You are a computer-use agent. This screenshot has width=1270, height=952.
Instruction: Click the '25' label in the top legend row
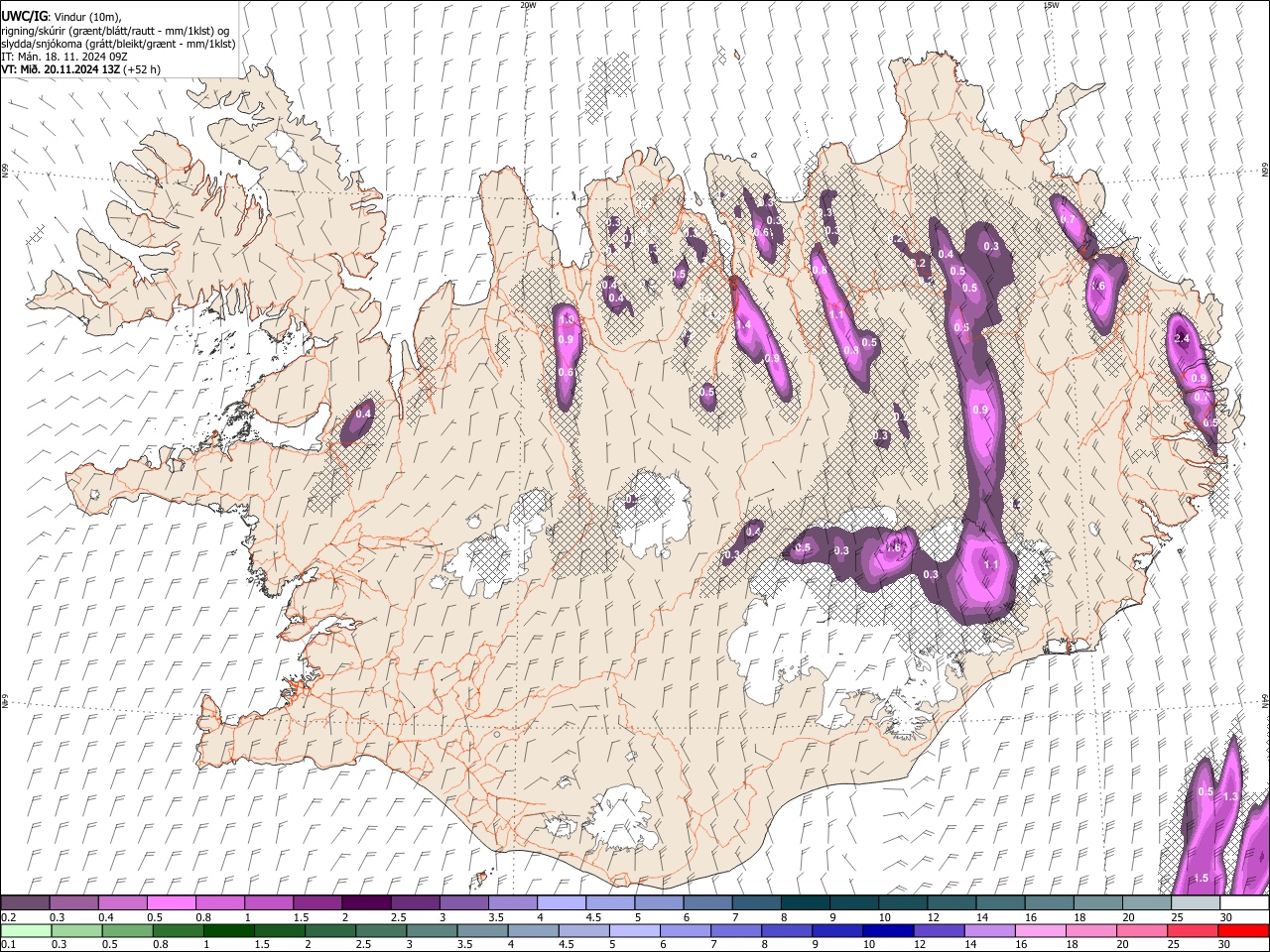coord(1177,917)
